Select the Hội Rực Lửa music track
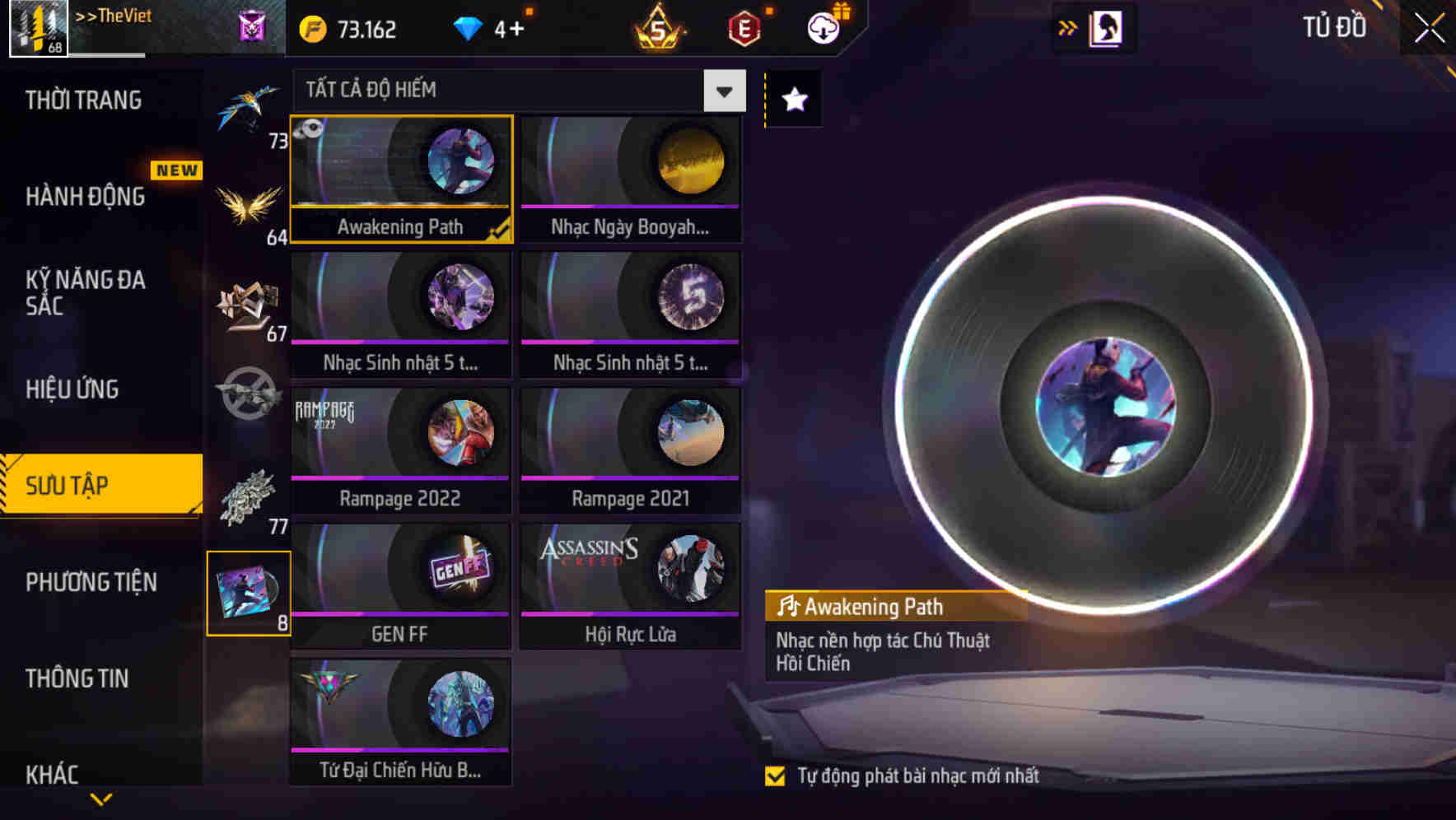 coord(630,586)
